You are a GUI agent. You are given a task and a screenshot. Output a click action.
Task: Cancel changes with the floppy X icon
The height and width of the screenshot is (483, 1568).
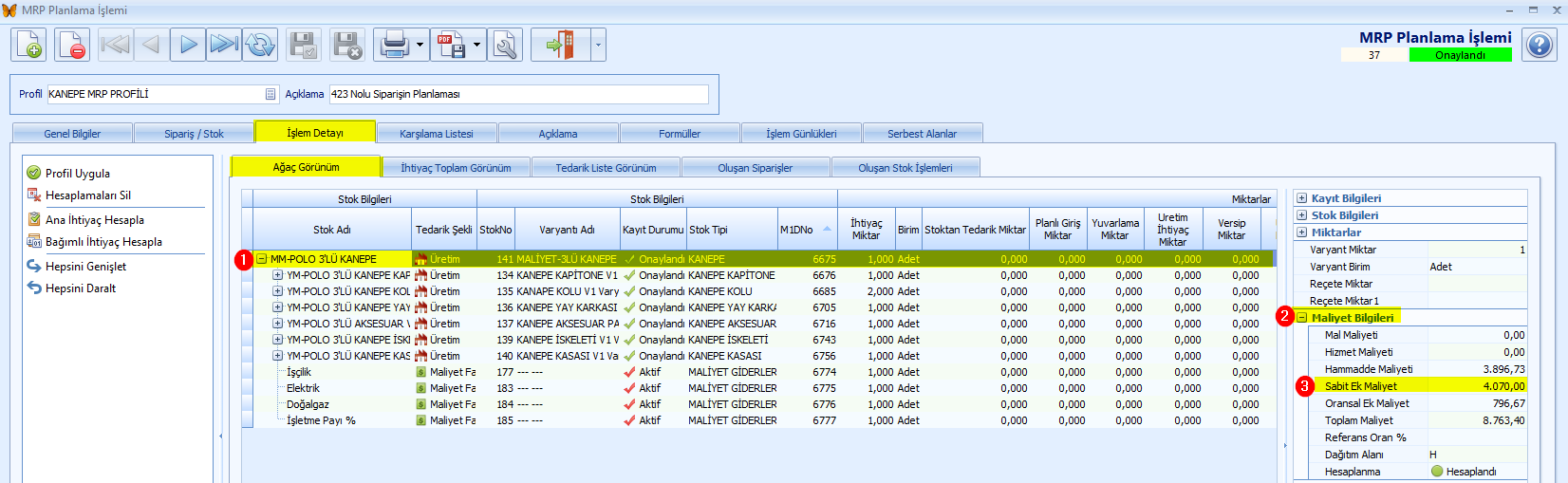[346, 45]
